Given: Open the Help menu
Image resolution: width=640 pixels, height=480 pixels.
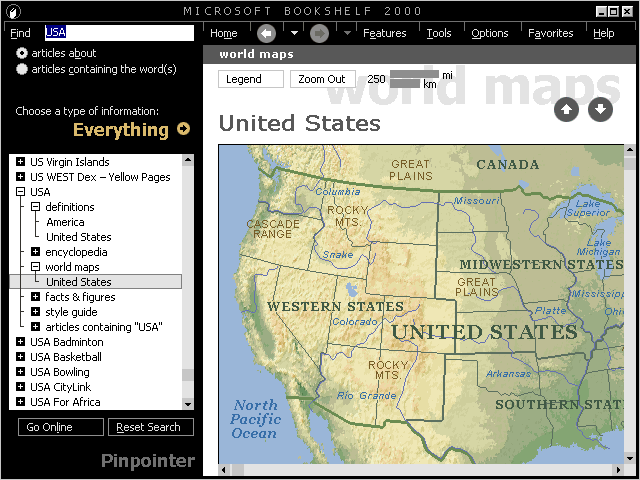Looking at the screenshot, I should pyautogui.click(x=604, y=33).
